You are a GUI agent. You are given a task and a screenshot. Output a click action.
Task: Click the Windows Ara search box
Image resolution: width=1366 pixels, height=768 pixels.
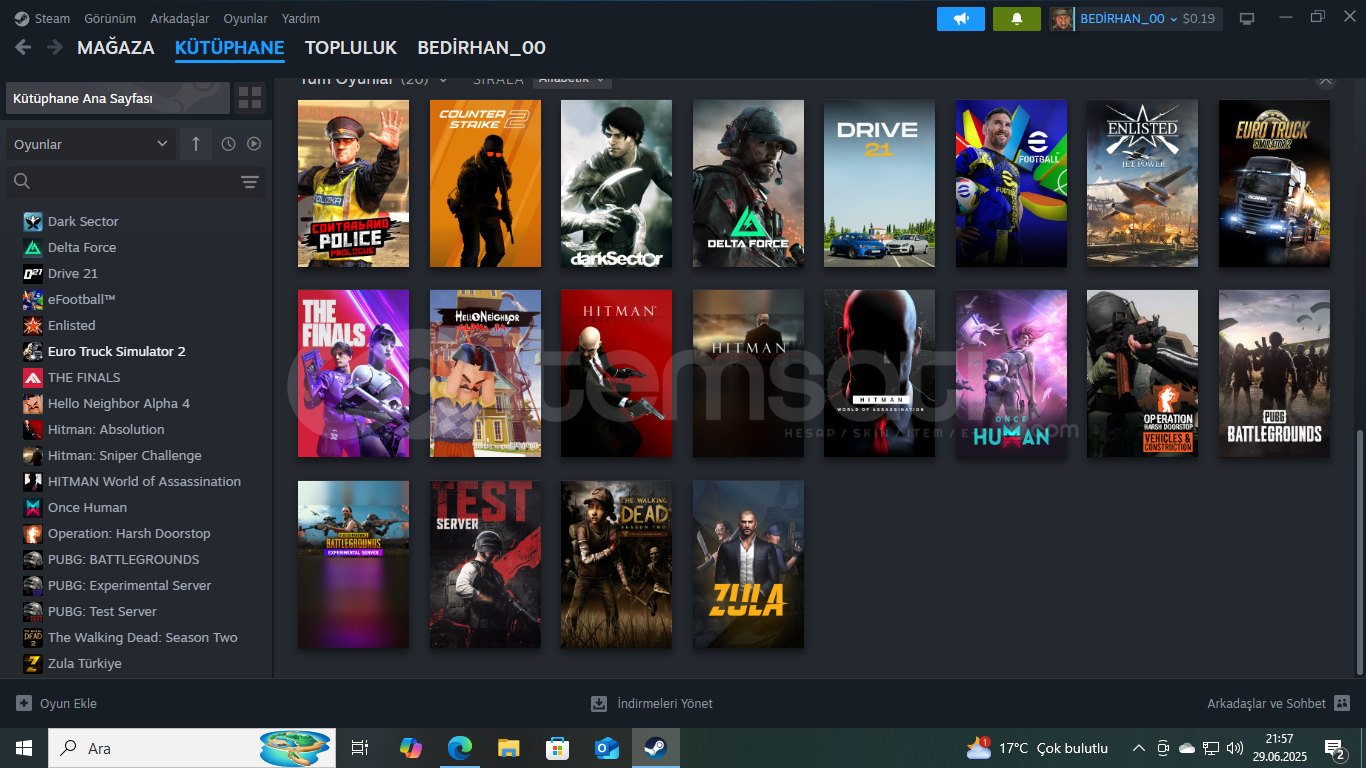click(192, 748)
